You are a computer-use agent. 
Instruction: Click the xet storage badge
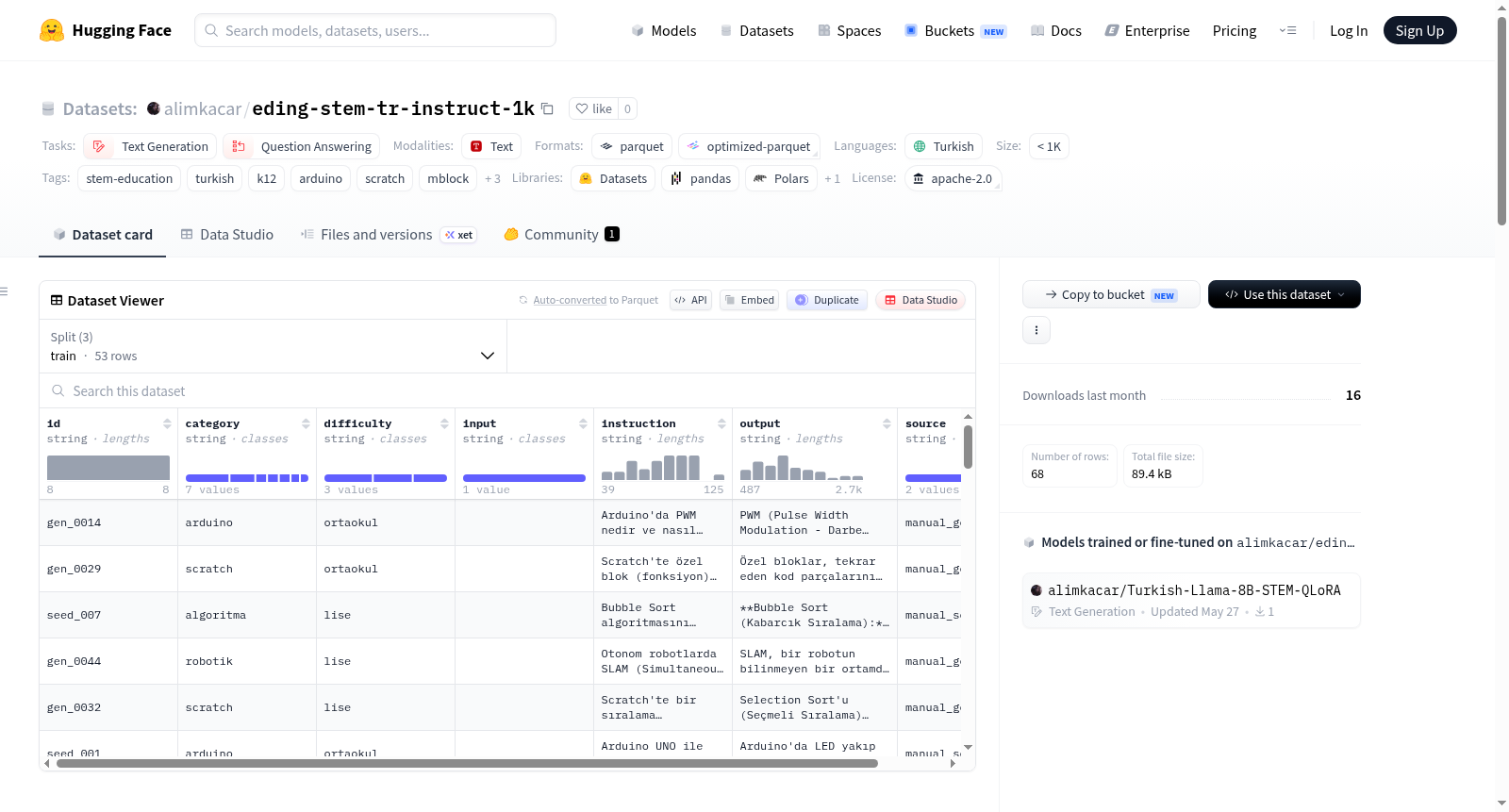(x=458, y=235)
